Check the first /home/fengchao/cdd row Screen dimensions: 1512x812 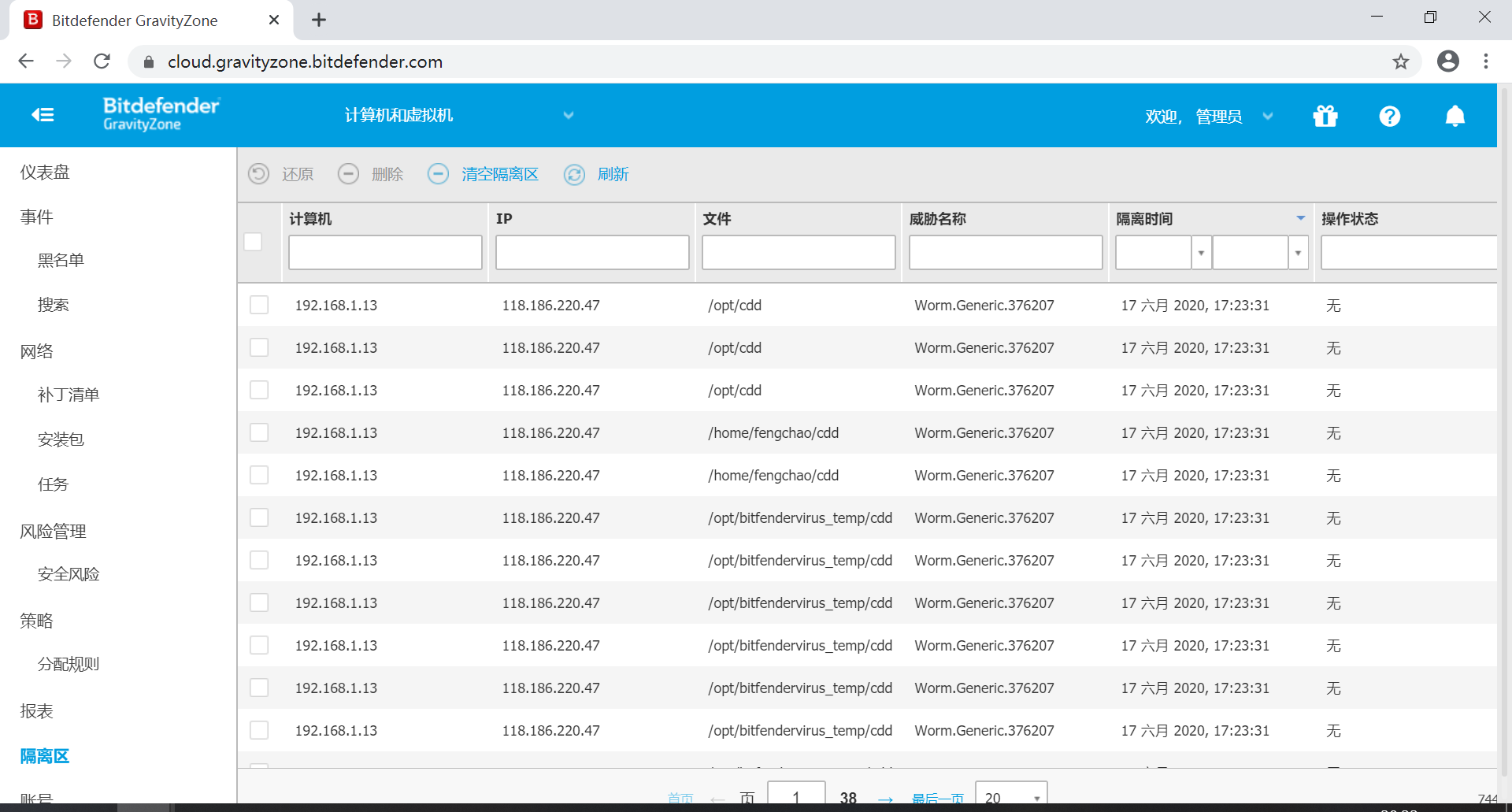[259, 432]
